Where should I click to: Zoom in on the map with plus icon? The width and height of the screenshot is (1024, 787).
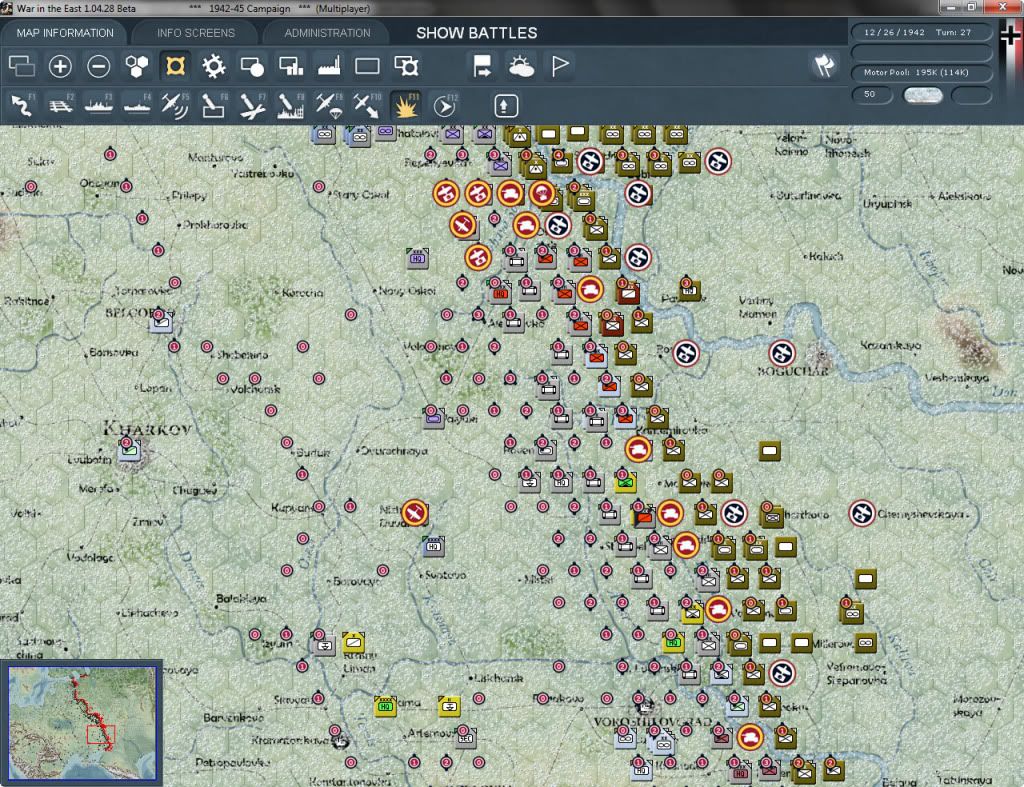tap(60, 66)
